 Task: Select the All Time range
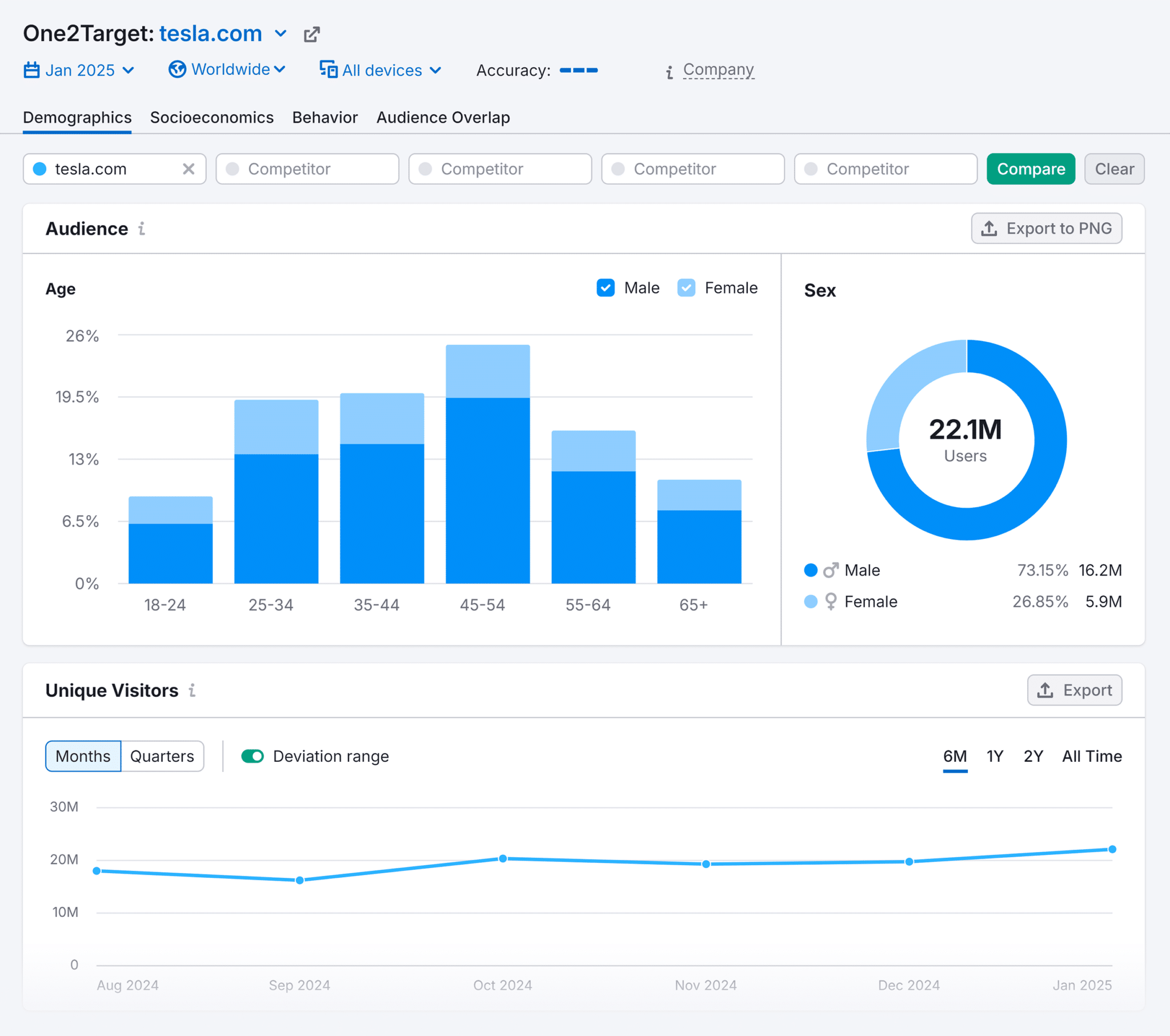tap(1092, 756)
